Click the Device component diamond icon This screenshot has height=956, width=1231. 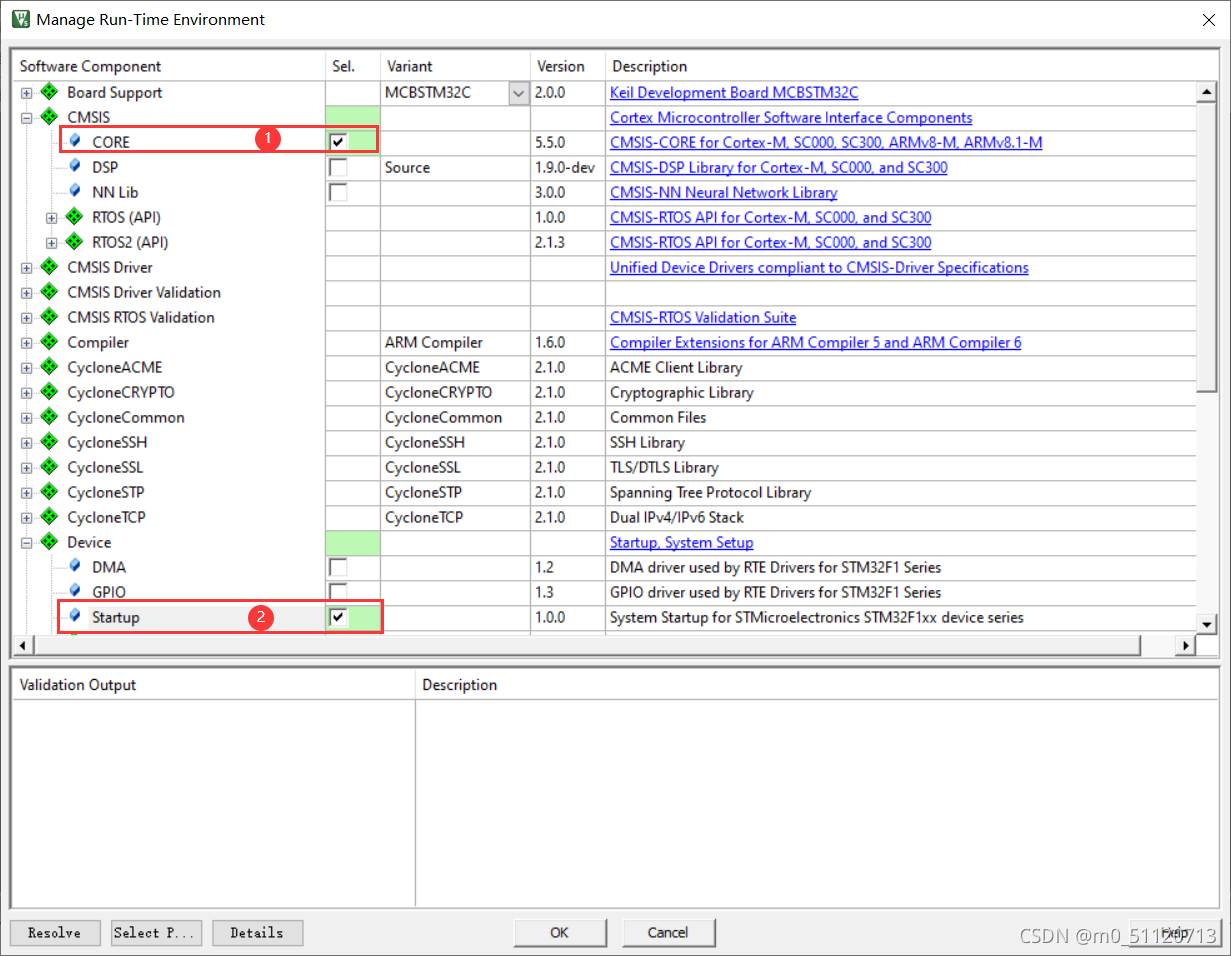(49, 542)
